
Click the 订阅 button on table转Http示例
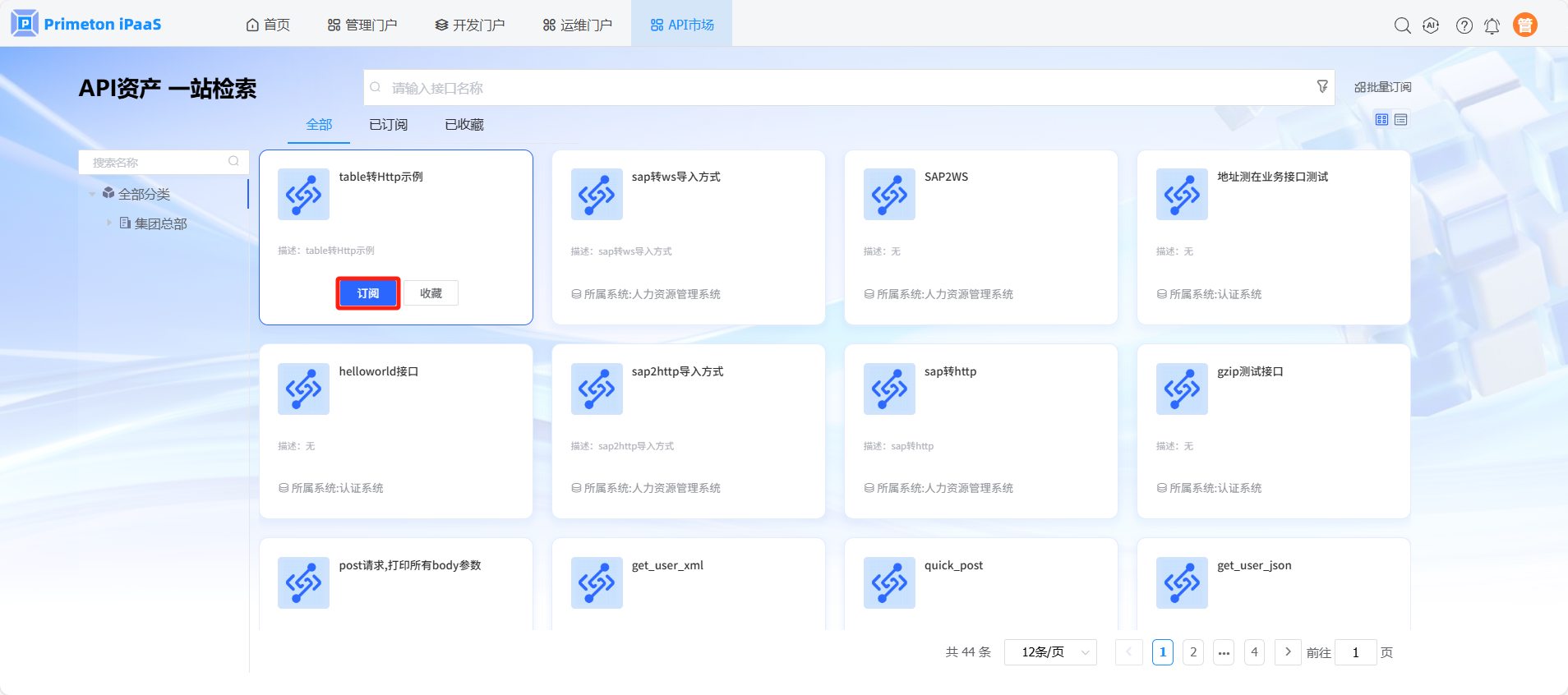click(367, 293)
